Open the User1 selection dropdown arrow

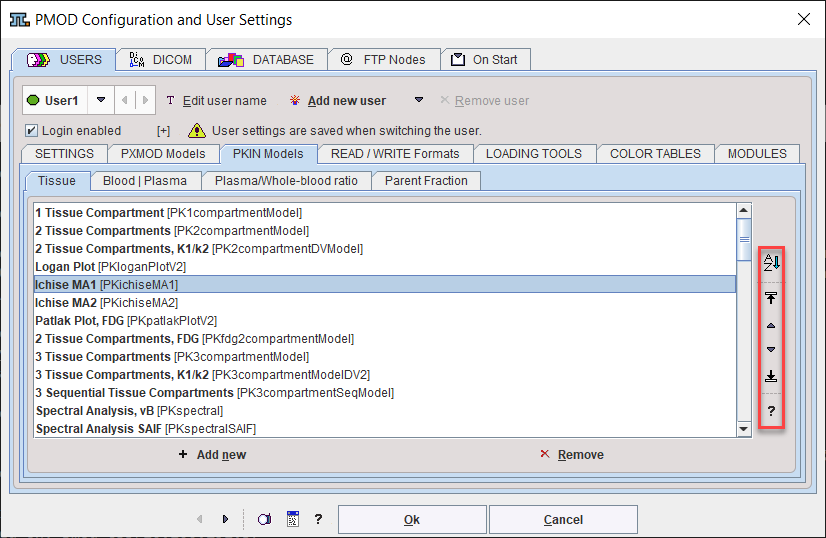click(x=101, y=100)
